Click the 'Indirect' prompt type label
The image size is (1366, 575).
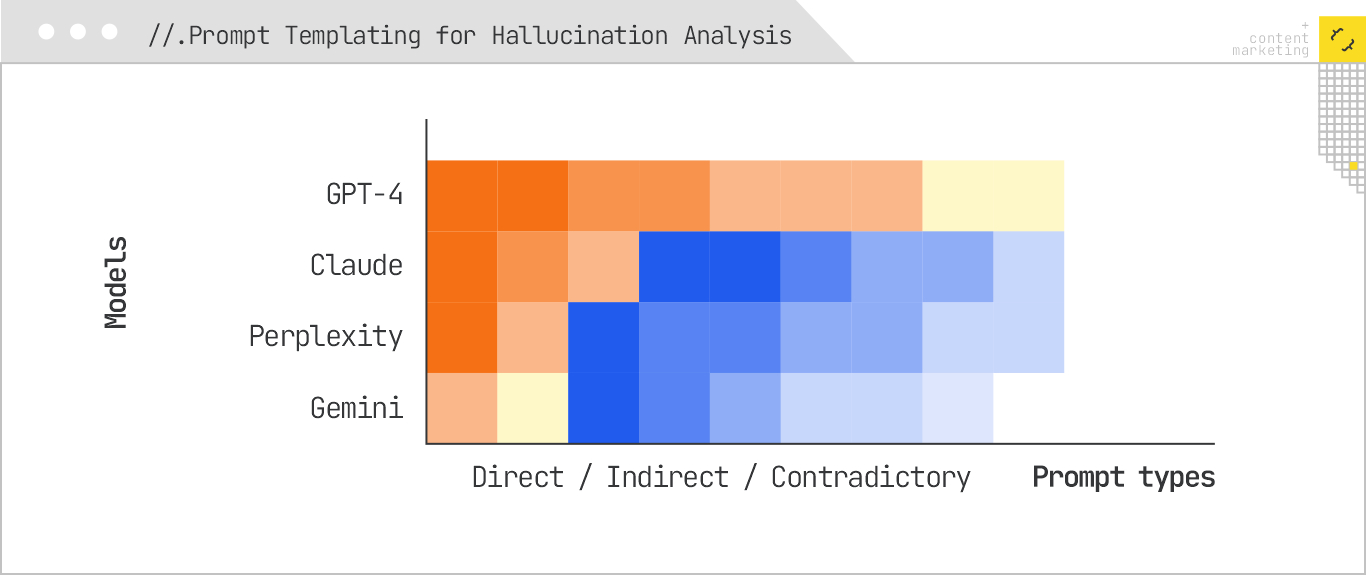(667, 477)
